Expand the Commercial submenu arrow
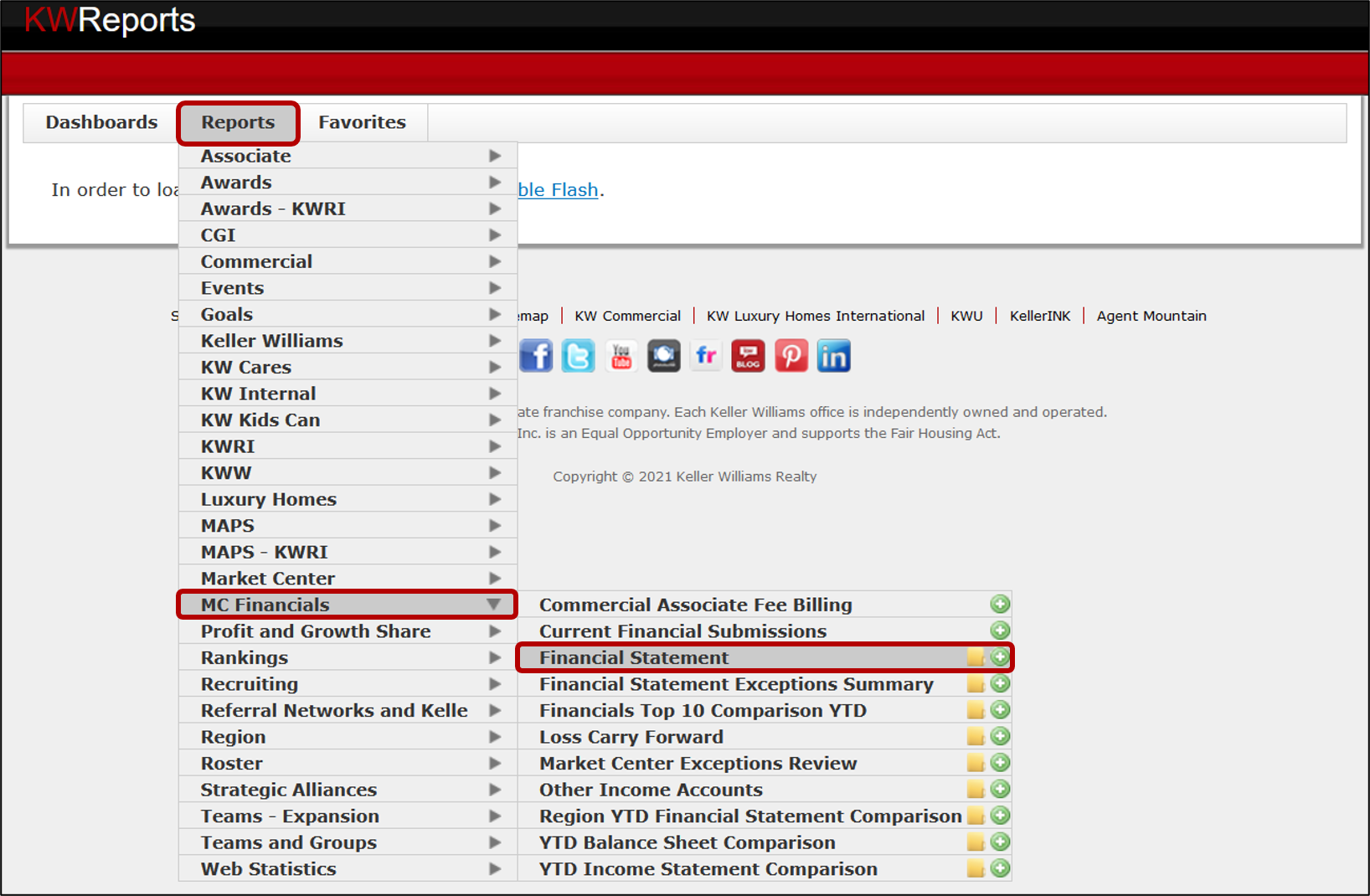The width and height of the screenshot is (1370, 896). click(x=495, y=261)
